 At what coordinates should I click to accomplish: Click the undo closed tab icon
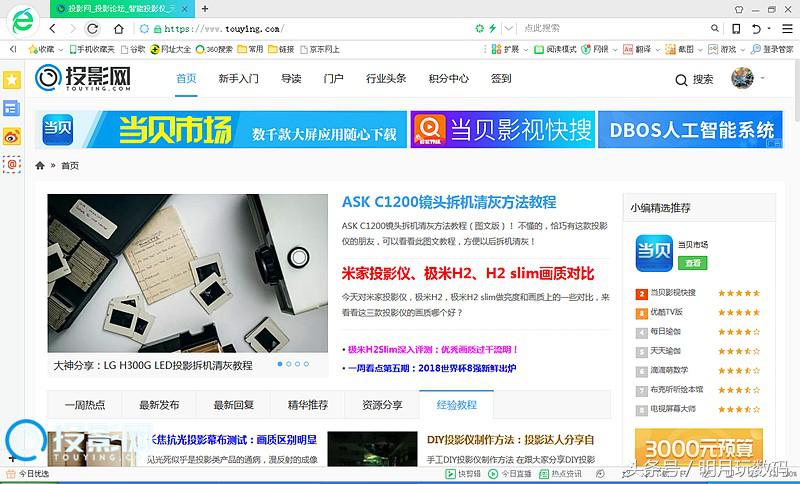(757, 29)
